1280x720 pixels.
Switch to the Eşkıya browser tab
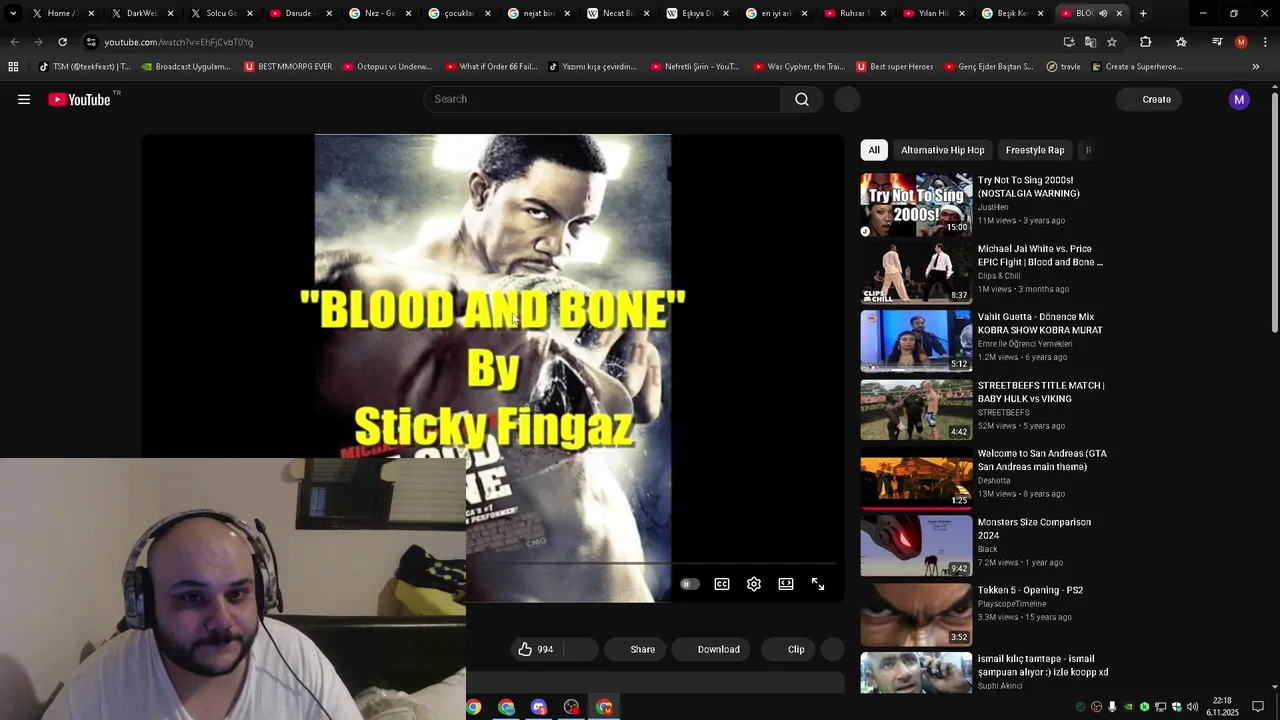pos(697,13)
